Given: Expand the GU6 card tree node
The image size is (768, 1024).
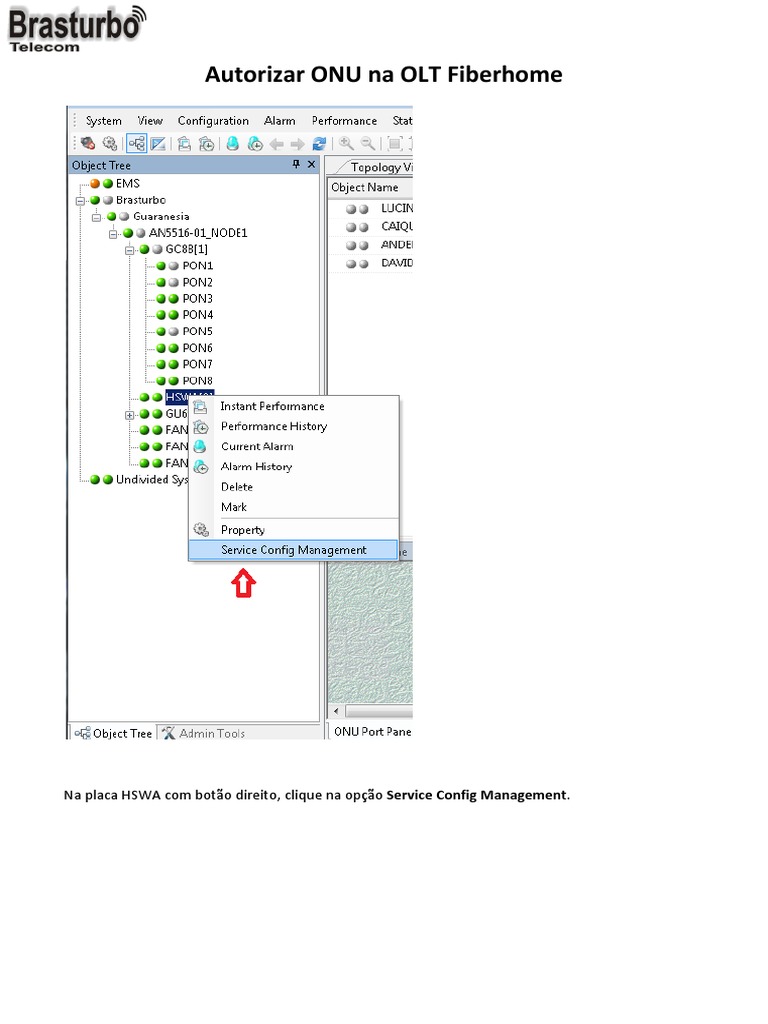Looking at the screenshot, I should [129, 415].
